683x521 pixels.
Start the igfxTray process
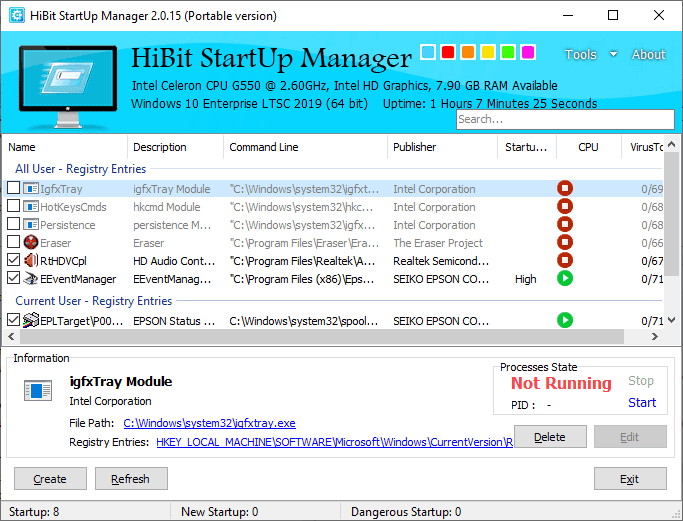pos(642,403)
